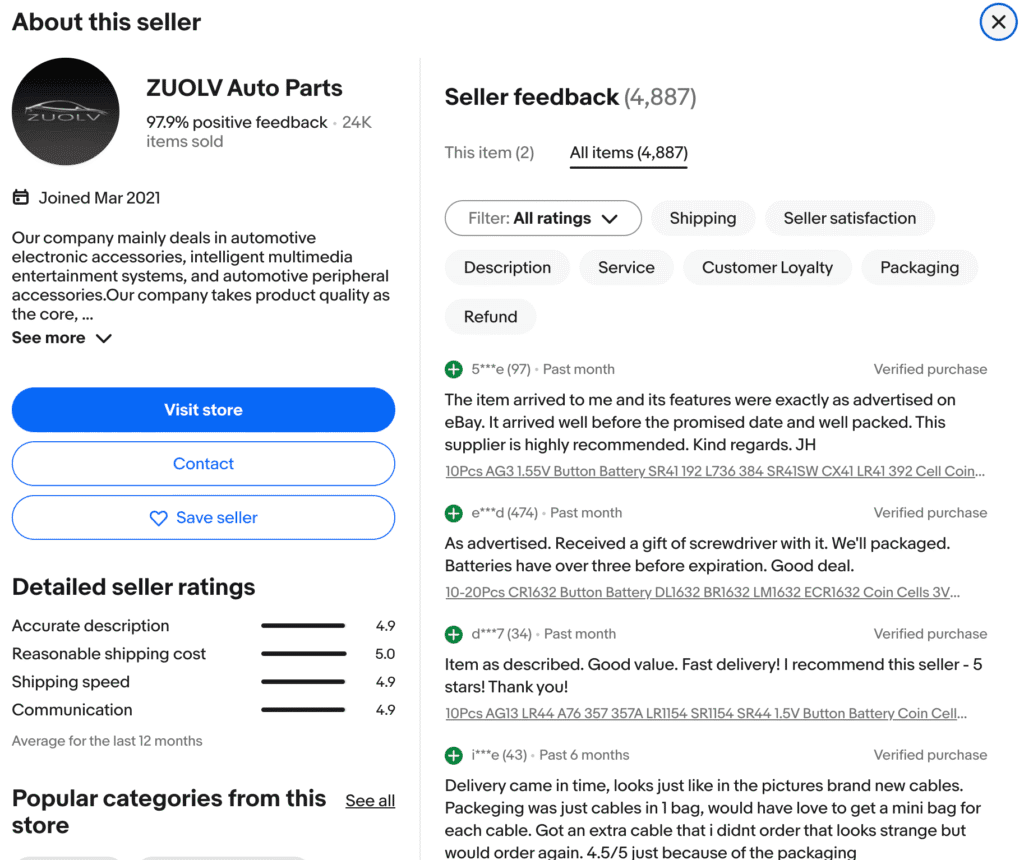Enable the Seller satisfaction filter
This screenshot has width=1024, height=860.
point(849,218)
